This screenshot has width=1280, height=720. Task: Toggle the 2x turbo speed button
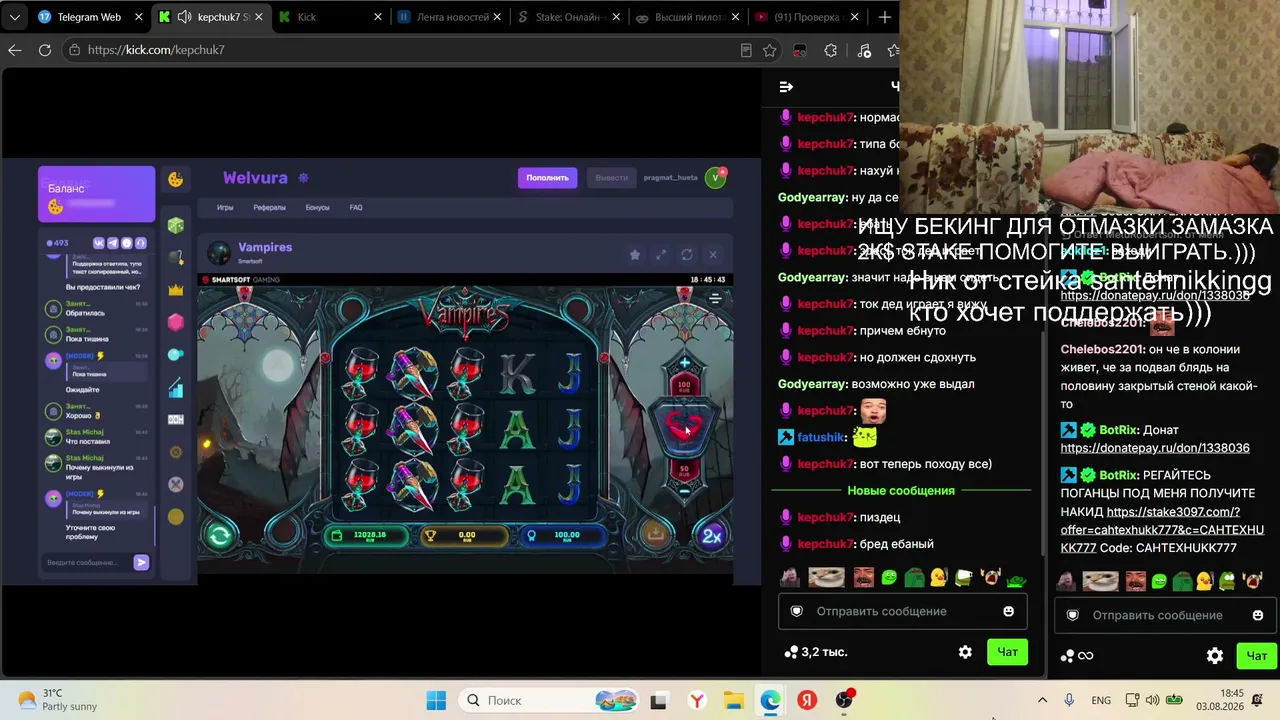pyautogui.click(x=712, y=535)
